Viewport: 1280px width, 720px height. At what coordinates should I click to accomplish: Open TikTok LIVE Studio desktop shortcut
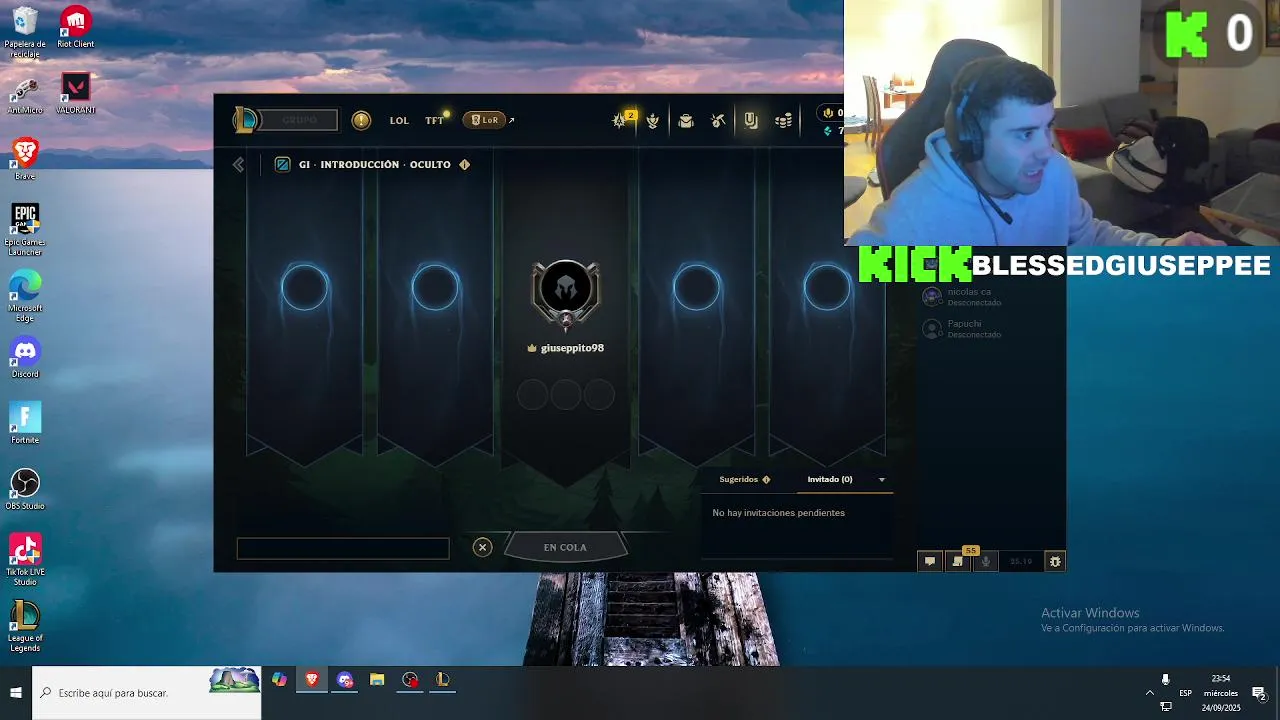(25, 560)
